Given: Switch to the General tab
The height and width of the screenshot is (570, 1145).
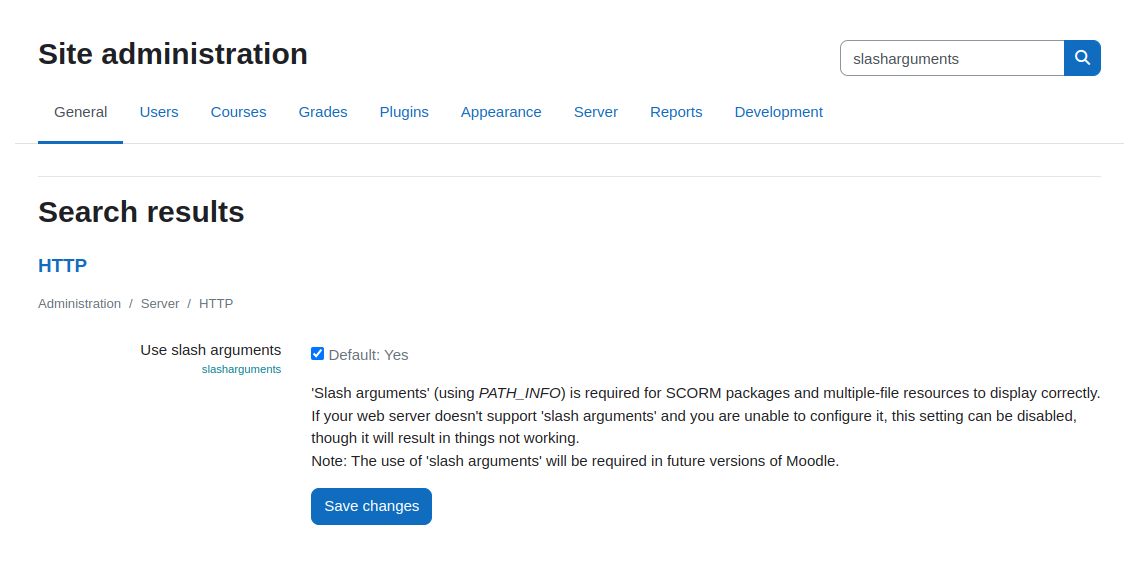Looking at the screenshot, I should point(80,112).
